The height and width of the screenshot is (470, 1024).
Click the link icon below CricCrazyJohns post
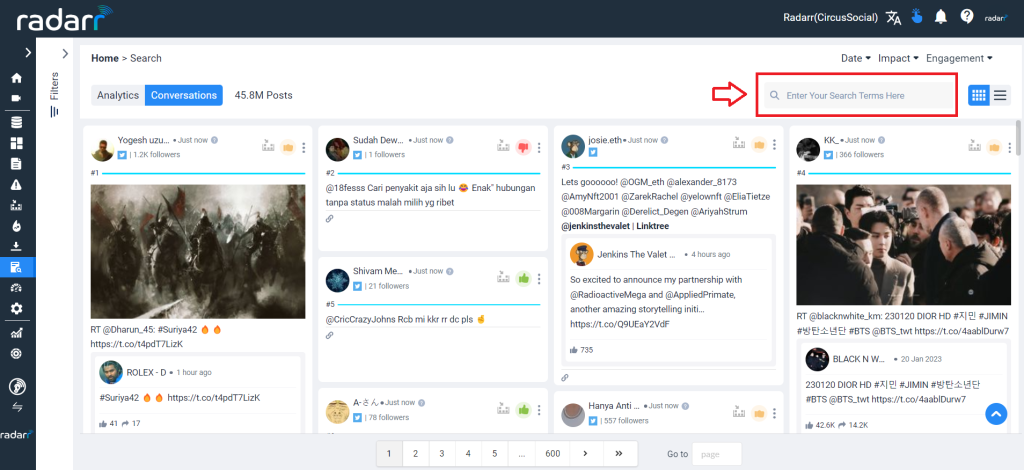click(330, 336)
